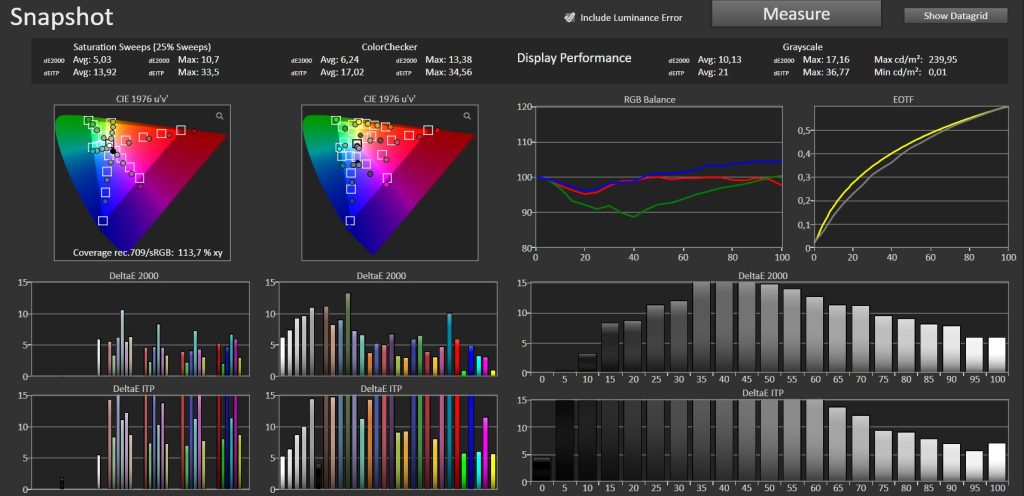Click the ColorChecker dEITP Avg: 17,02 value
1024x496 pixels.
pos(343,72)
